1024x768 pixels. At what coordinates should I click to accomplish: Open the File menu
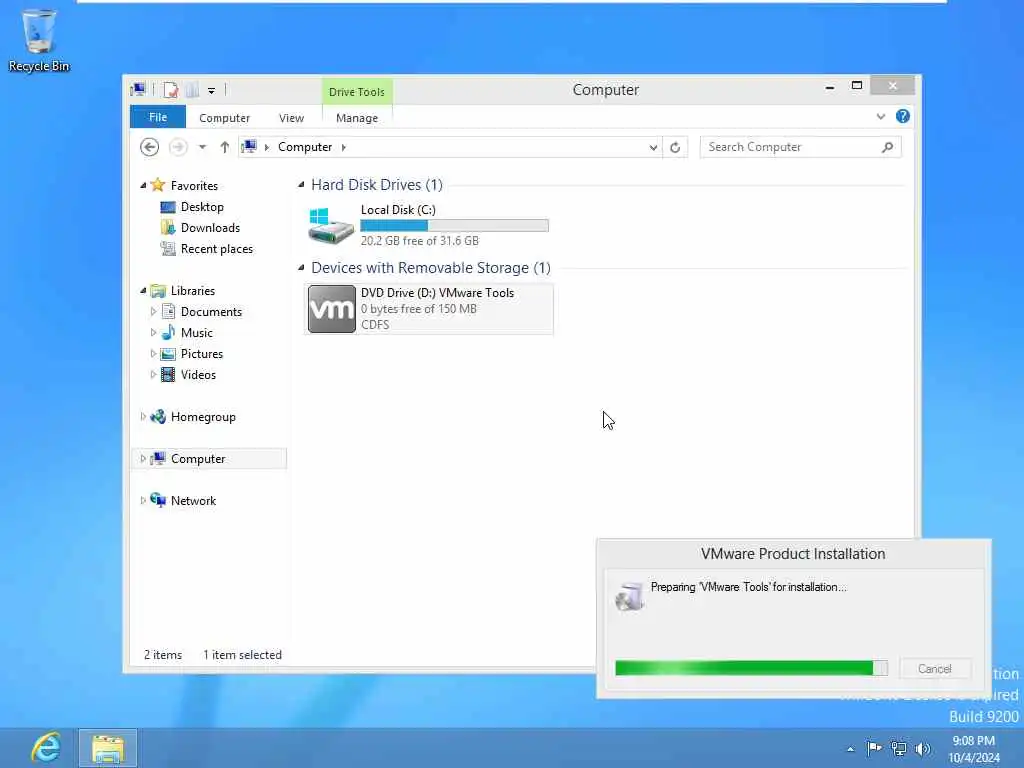tap(158, 117)
